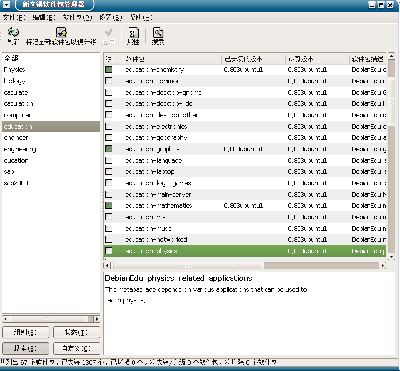The height and width of the screenshot is (371, 400).
Task: Click the package list vertical scrollbar up arrow
Action: (391, 56)
